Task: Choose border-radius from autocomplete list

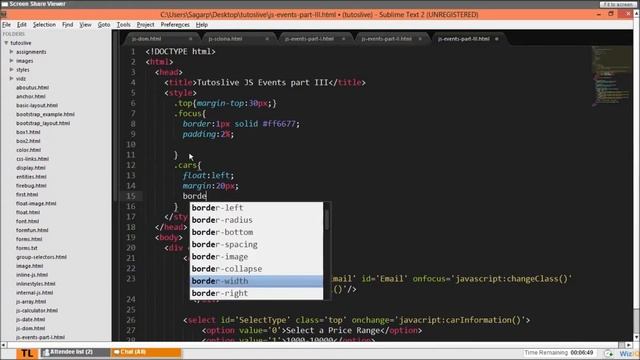Action: (x=256, y=220)
